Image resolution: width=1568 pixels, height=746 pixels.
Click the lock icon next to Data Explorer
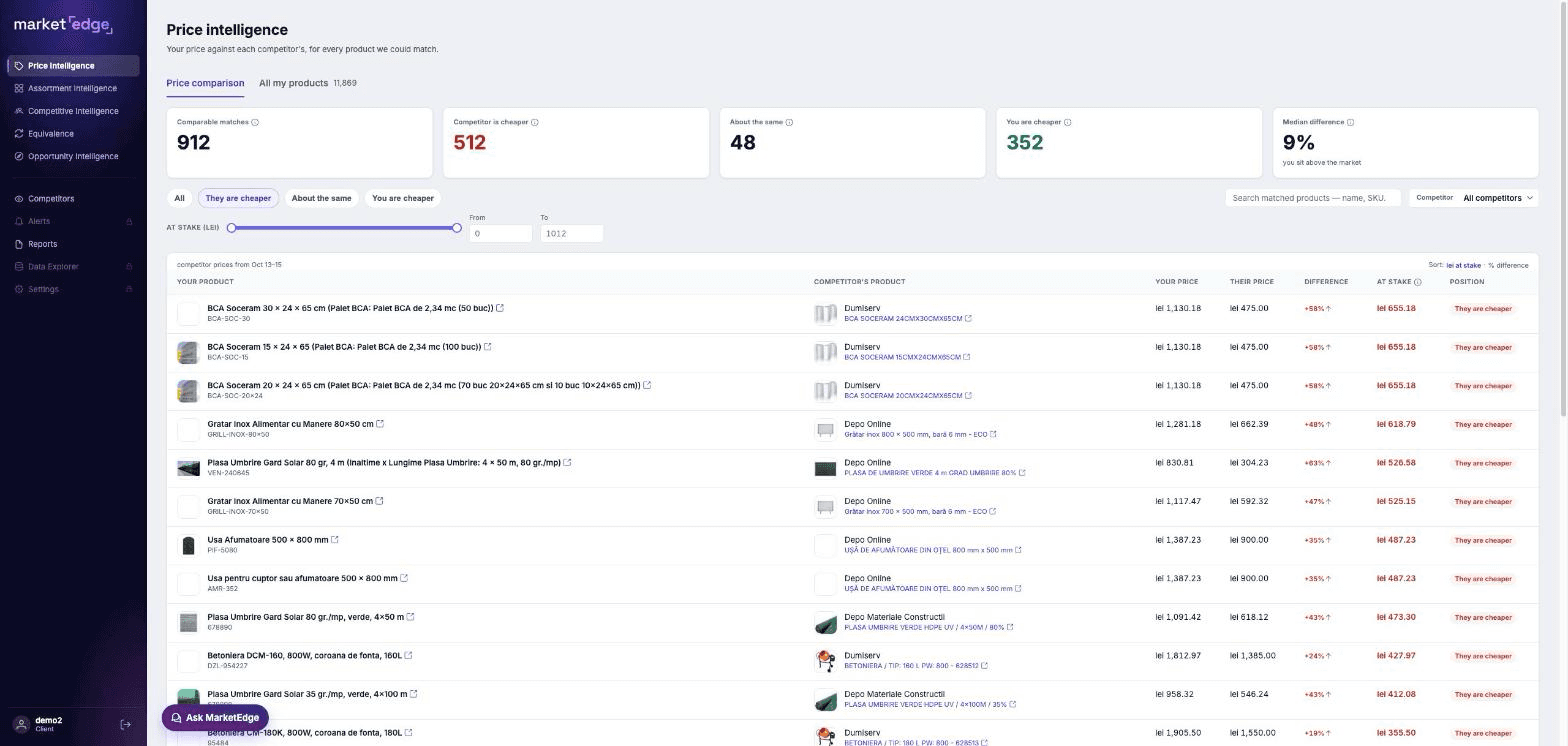pos(129,267)
